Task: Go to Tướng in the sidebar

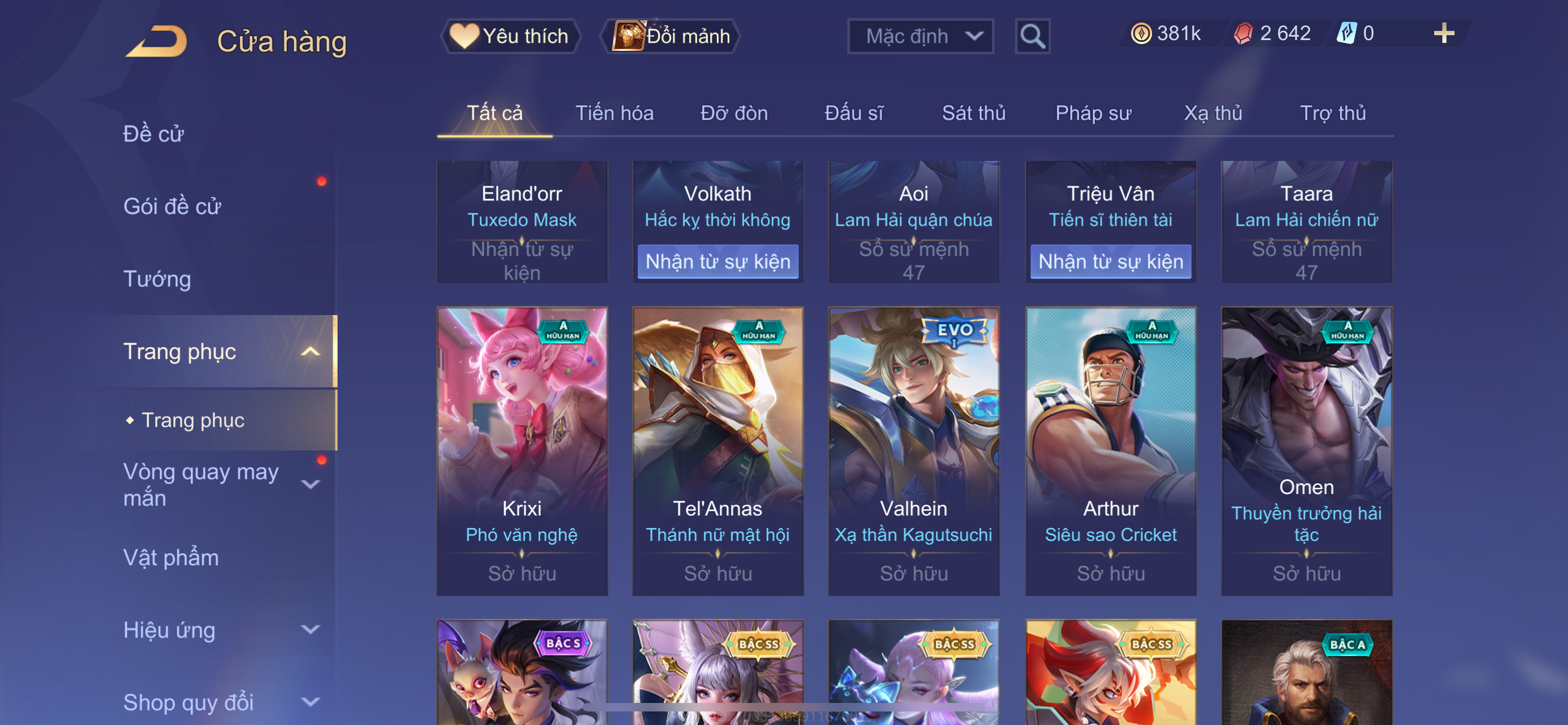Action: point(157,279)
